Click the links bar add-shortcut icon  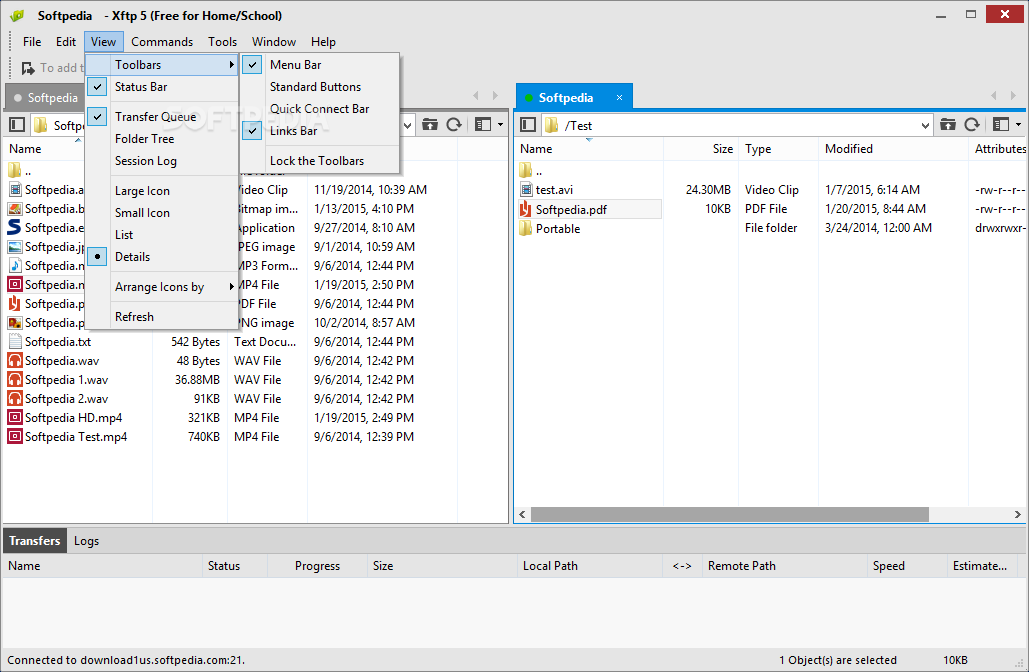coord(28,68)
